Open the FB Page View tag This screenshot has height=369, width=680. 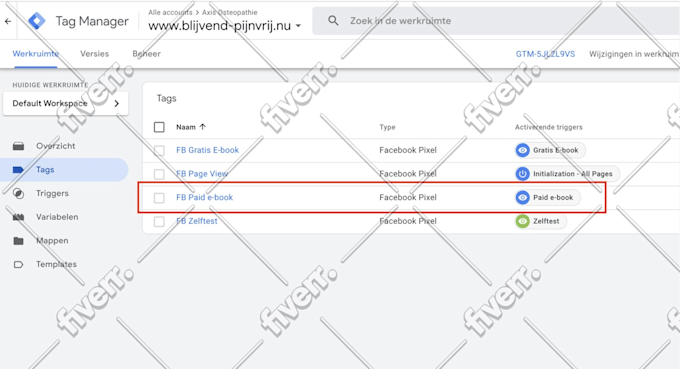pos(202,174)
